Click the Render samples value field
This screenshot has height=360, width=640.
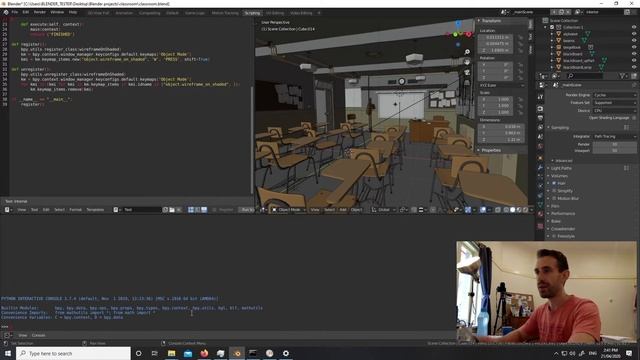click(x=614, y=144)
